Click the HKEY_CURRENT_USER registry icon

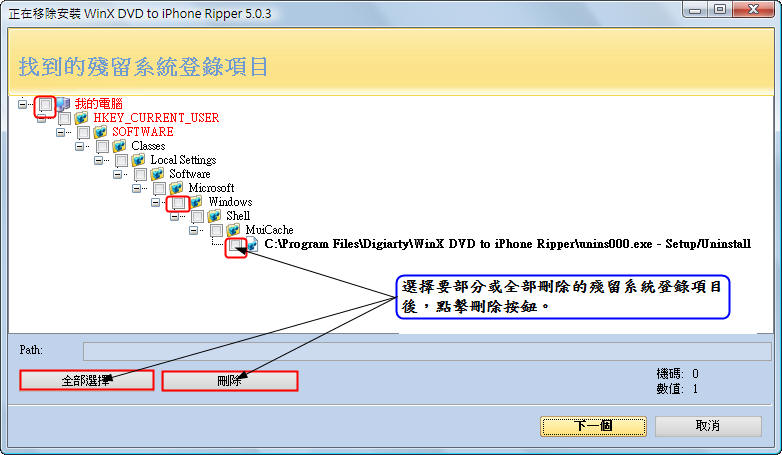pyautogui.click(x=82, y=118)
